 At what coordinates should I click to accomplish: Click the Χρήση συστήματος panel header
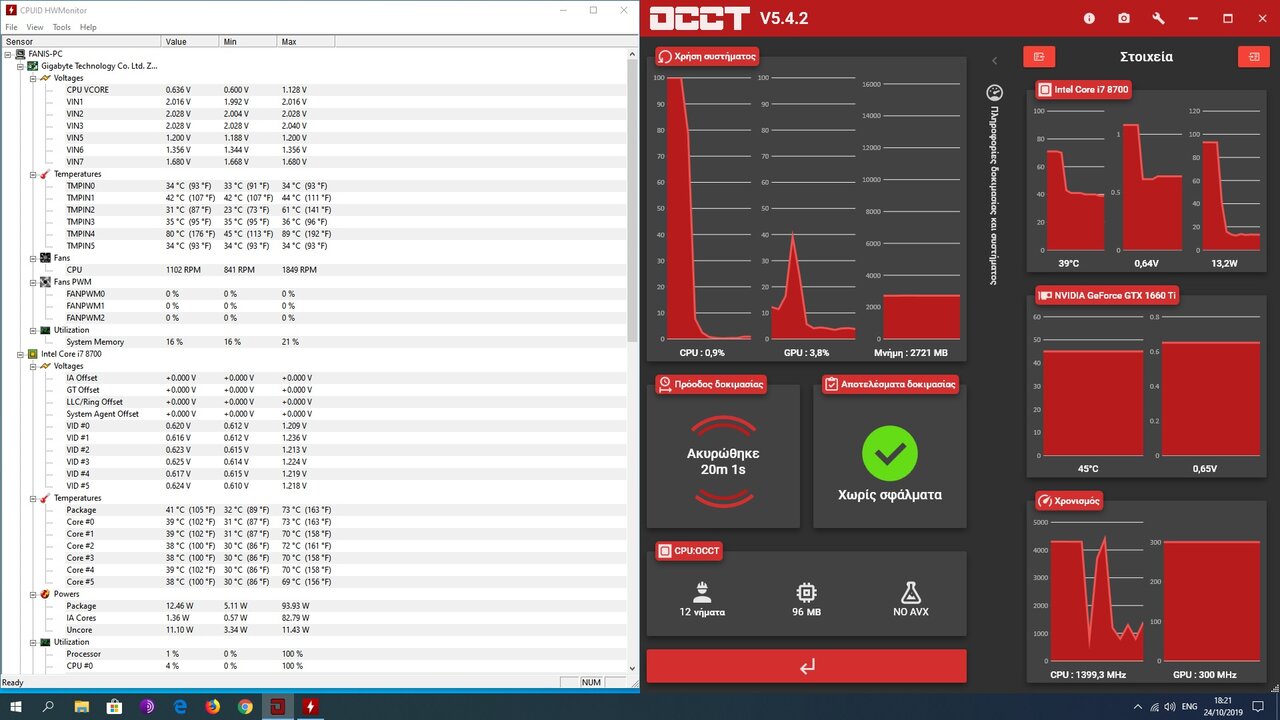click(x=708, y=56)
